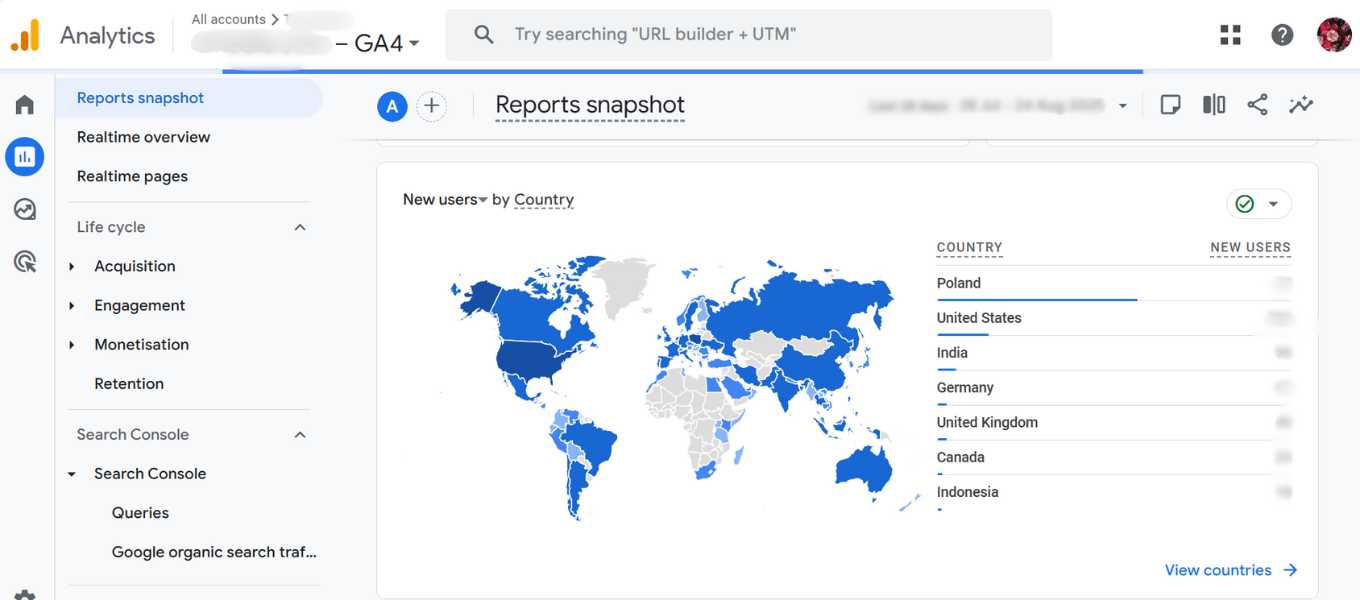1360x600 pixels.
Task: Follow the View countries link
Action: pyautogui.click(x=1218, y=569)
